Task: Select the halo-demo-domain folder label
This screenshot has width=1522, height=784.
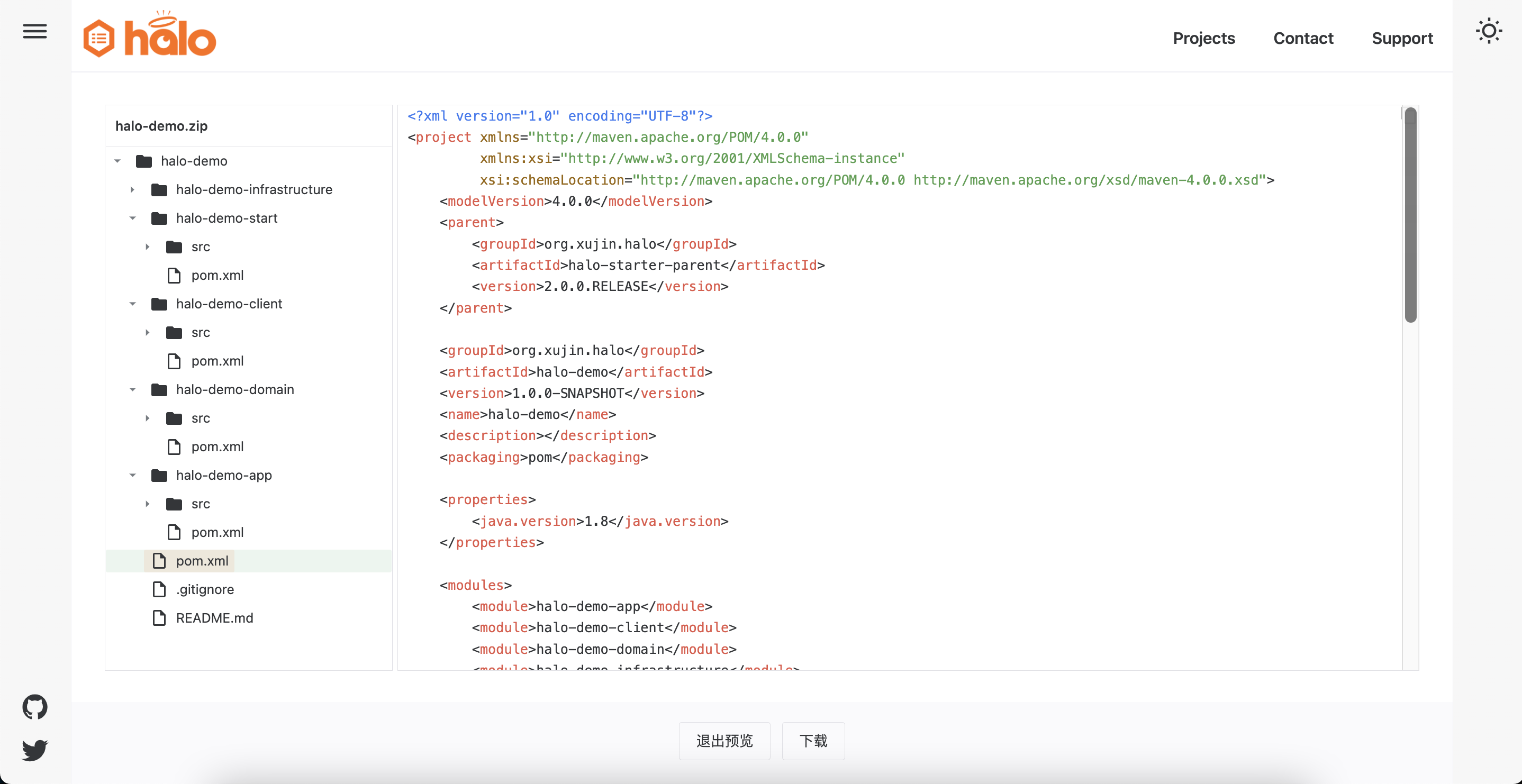Action: click(x=235, y=389)
